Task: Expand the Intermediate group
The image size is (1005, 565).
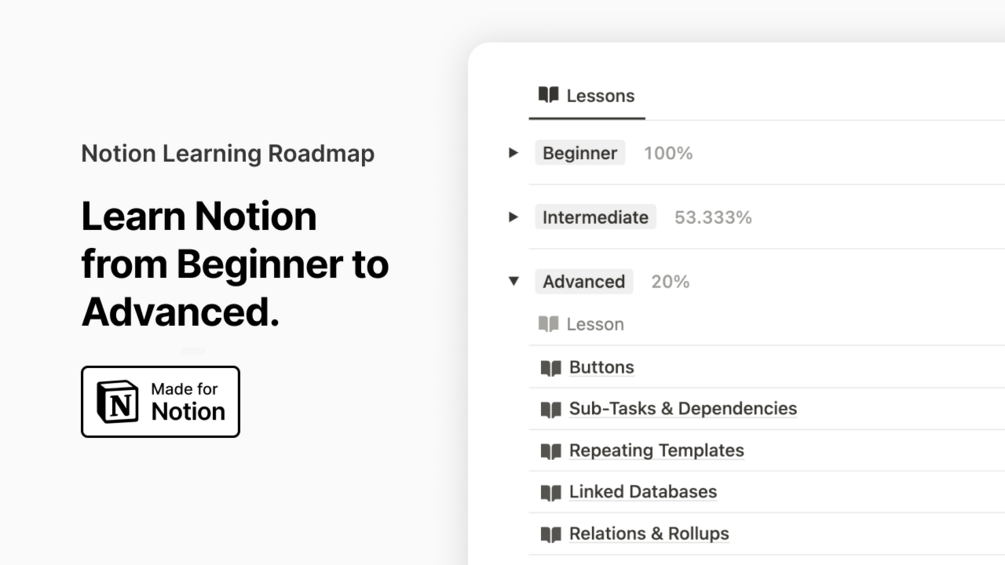Action: click(513, 217)
